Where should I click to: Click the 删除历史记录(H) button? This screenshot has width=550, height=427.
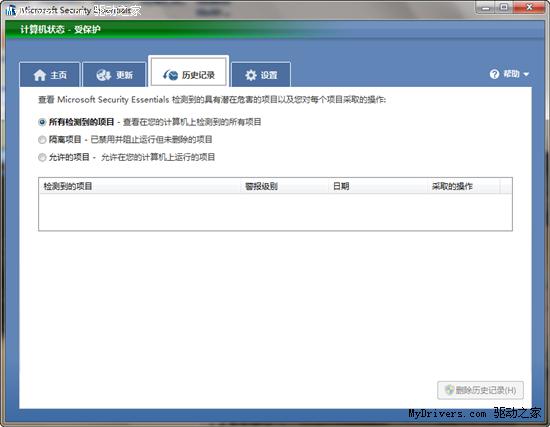click(x=480, y=390)
